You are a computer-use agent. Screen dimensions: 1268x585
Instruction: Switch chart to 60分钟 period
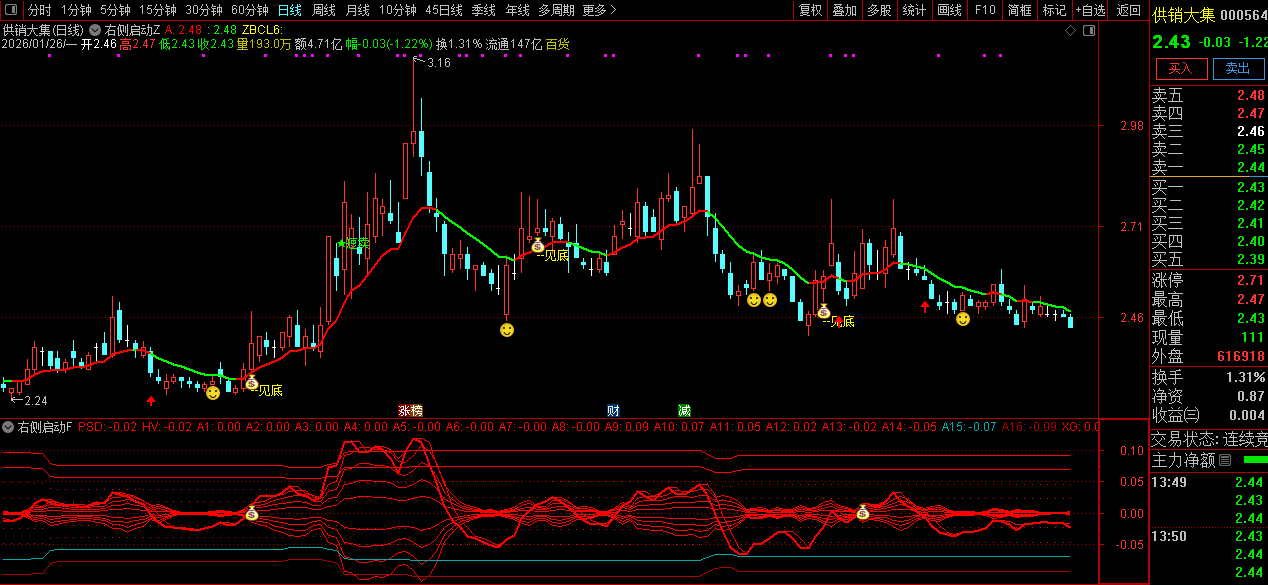[249, 10]
